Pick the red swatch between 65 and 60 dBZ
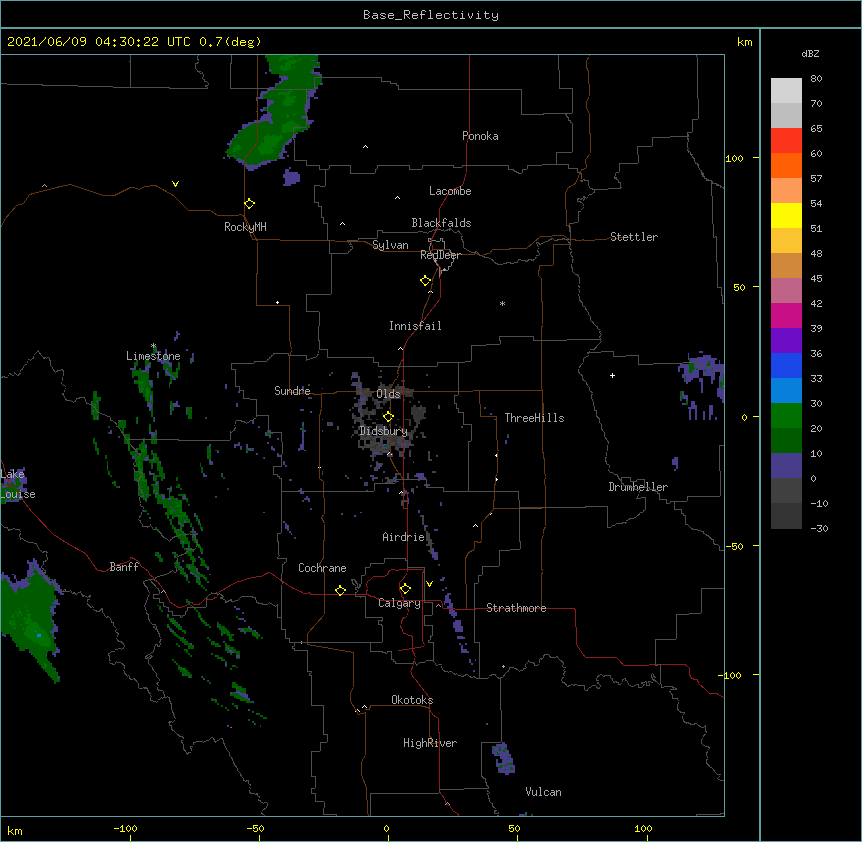Viewport: 862px width, 842px height. tap(786, 140)
